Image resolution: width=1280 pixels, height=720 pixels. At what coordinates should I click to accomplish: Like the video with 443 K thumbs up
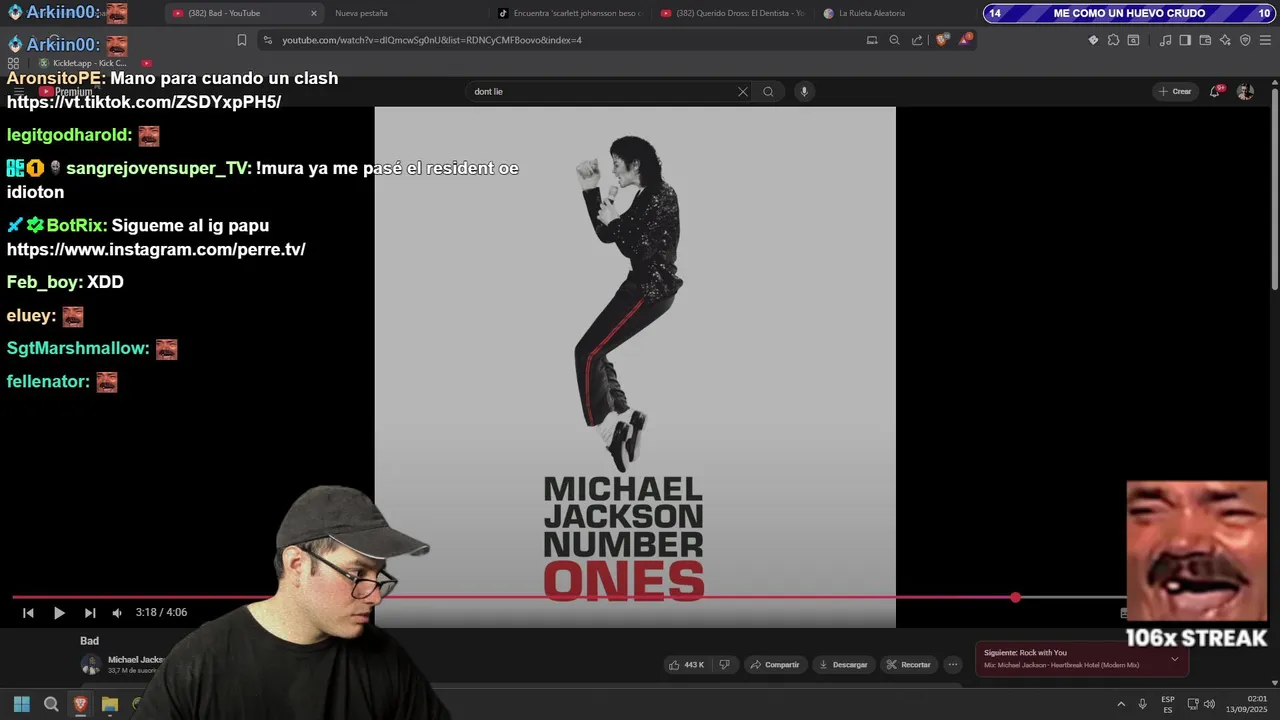687,665
